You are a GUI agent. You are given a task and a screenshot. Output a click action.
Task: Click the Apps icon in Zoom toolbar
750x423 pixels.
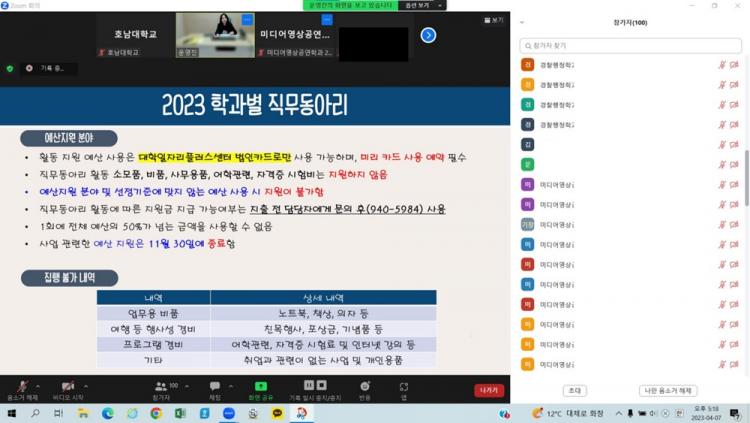coord(404,386)
